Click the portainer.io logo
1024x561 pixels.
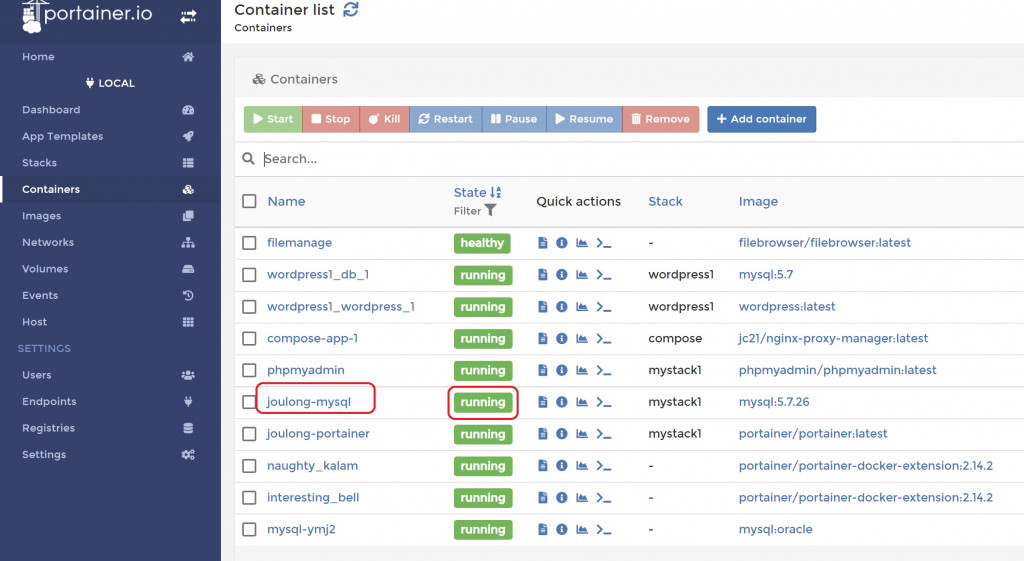87,14
